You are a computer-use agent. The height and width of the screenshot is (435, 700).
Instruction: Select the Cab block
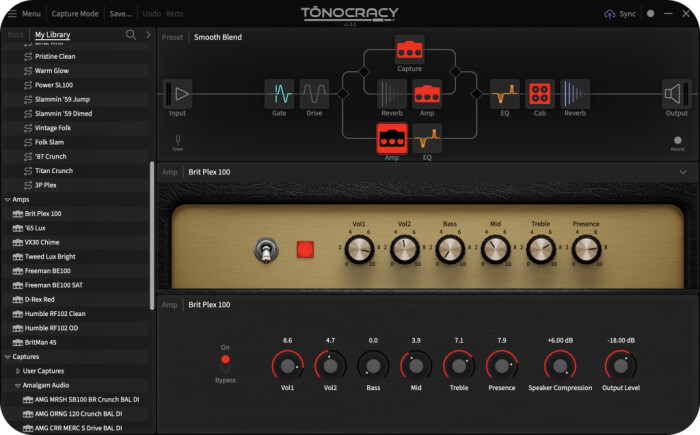[x=540, y=94]
